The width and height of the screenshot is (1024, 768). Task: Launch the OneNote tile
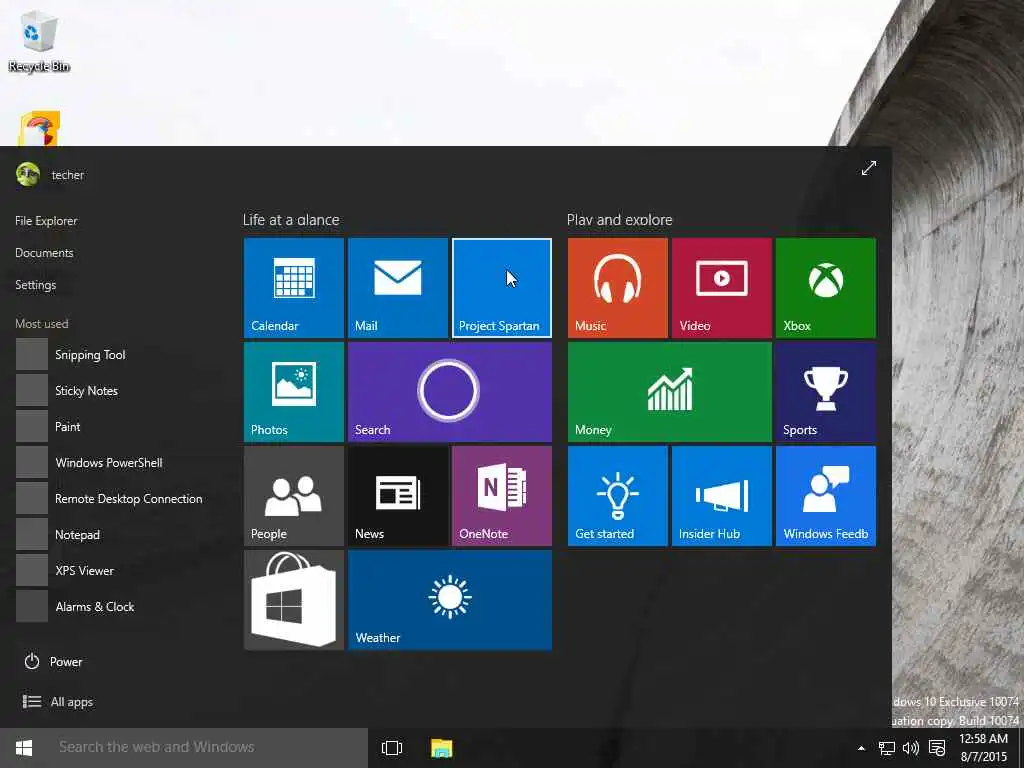point(502,496)
